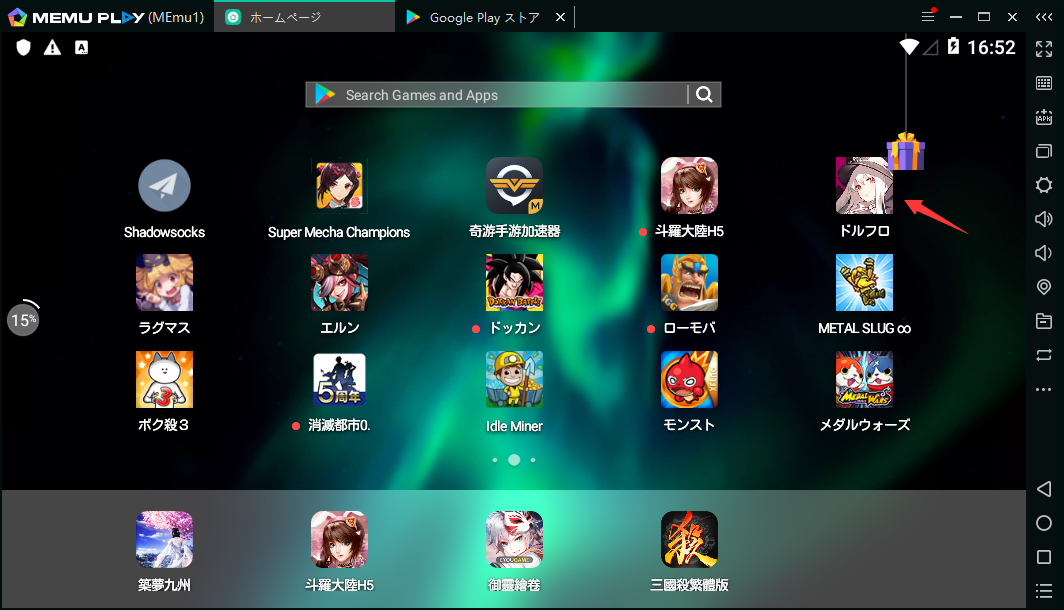Enable virtual GPS location tool
This screenshot has width=1064, height=610.
pyautogui.click(x=1044, y=288)
